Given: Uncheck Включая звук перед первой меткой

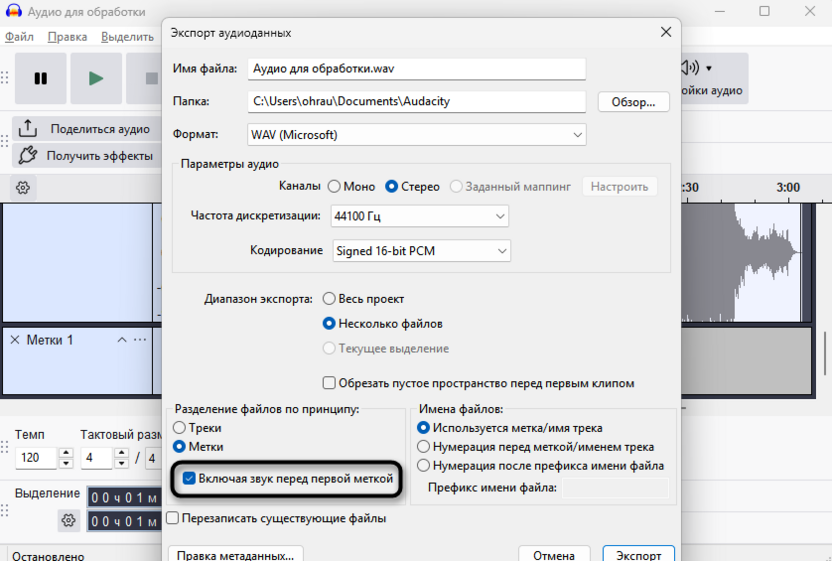Looking at the screenshot, I should pyautogui.click(x=189, y=478).
